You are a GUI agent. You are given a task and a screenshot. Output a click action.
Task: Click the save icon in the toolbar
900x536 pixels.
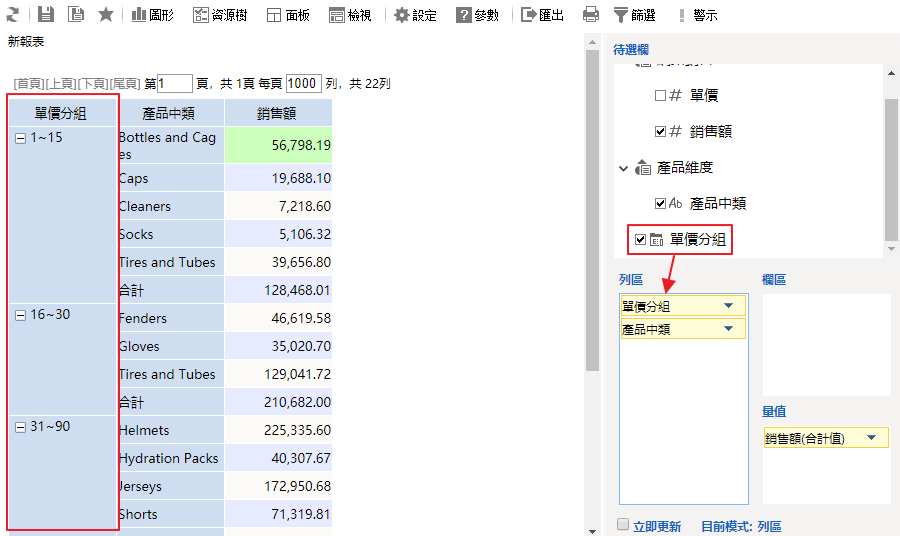(x=46, y=15)
